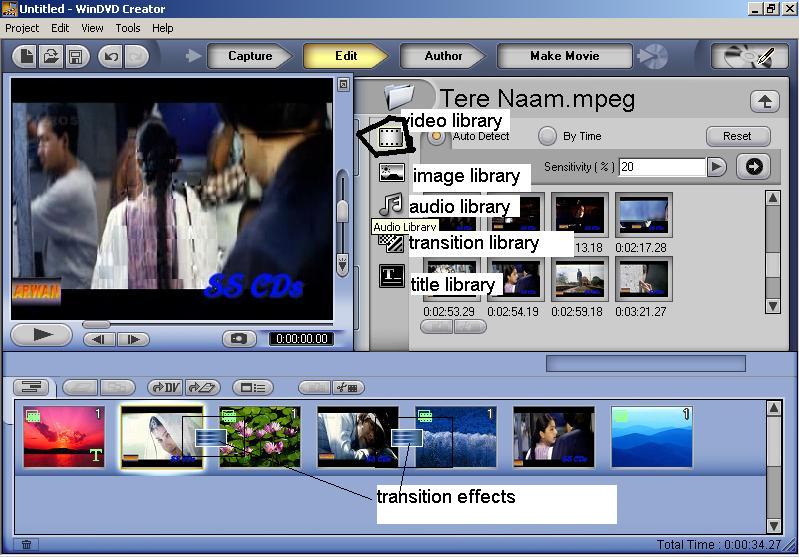
Task: Step forward one frame in preview
Action: click(133, 339)
